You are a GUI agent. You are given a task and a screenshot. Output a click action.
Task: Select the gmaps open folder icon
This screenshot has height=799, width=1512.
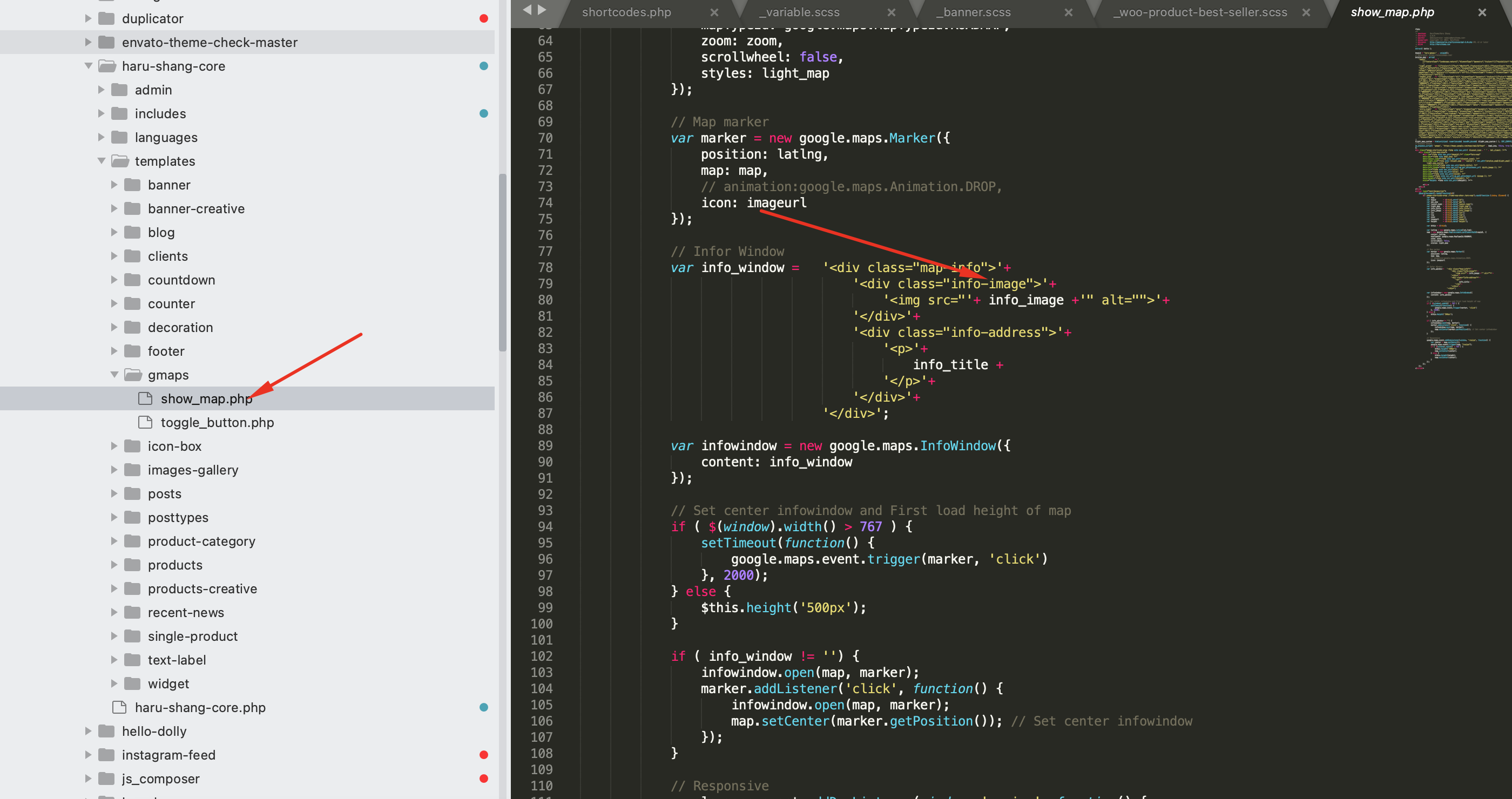[133, 374]
